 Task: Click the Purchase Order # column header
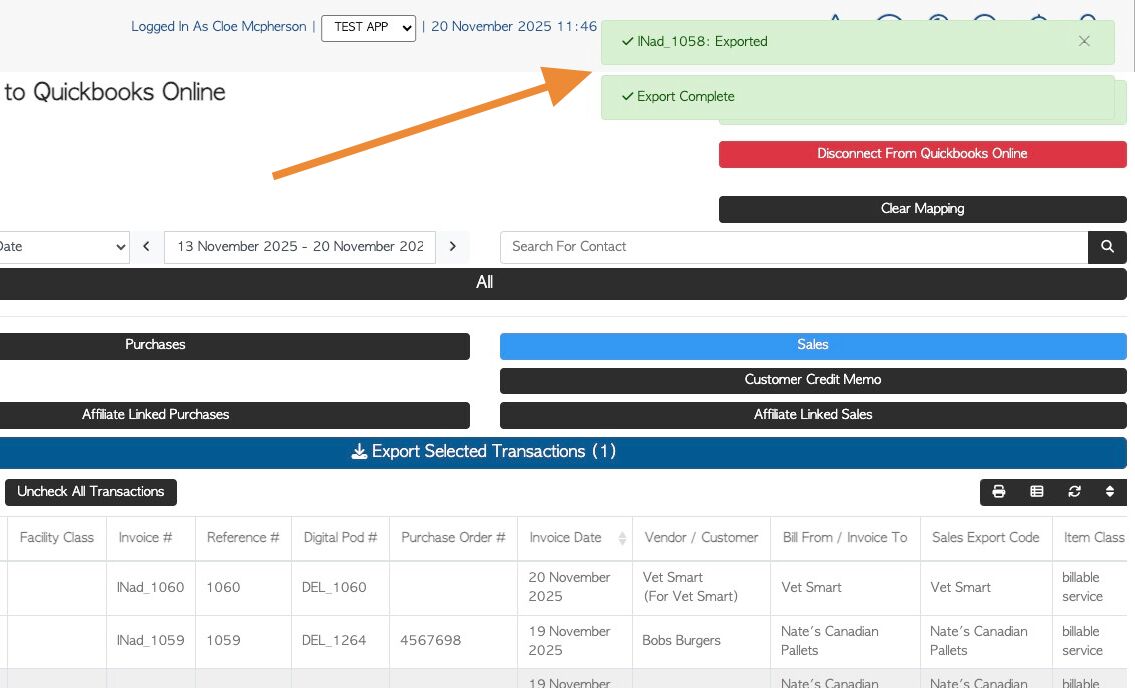pyautogui.click(x=453, y=538)
